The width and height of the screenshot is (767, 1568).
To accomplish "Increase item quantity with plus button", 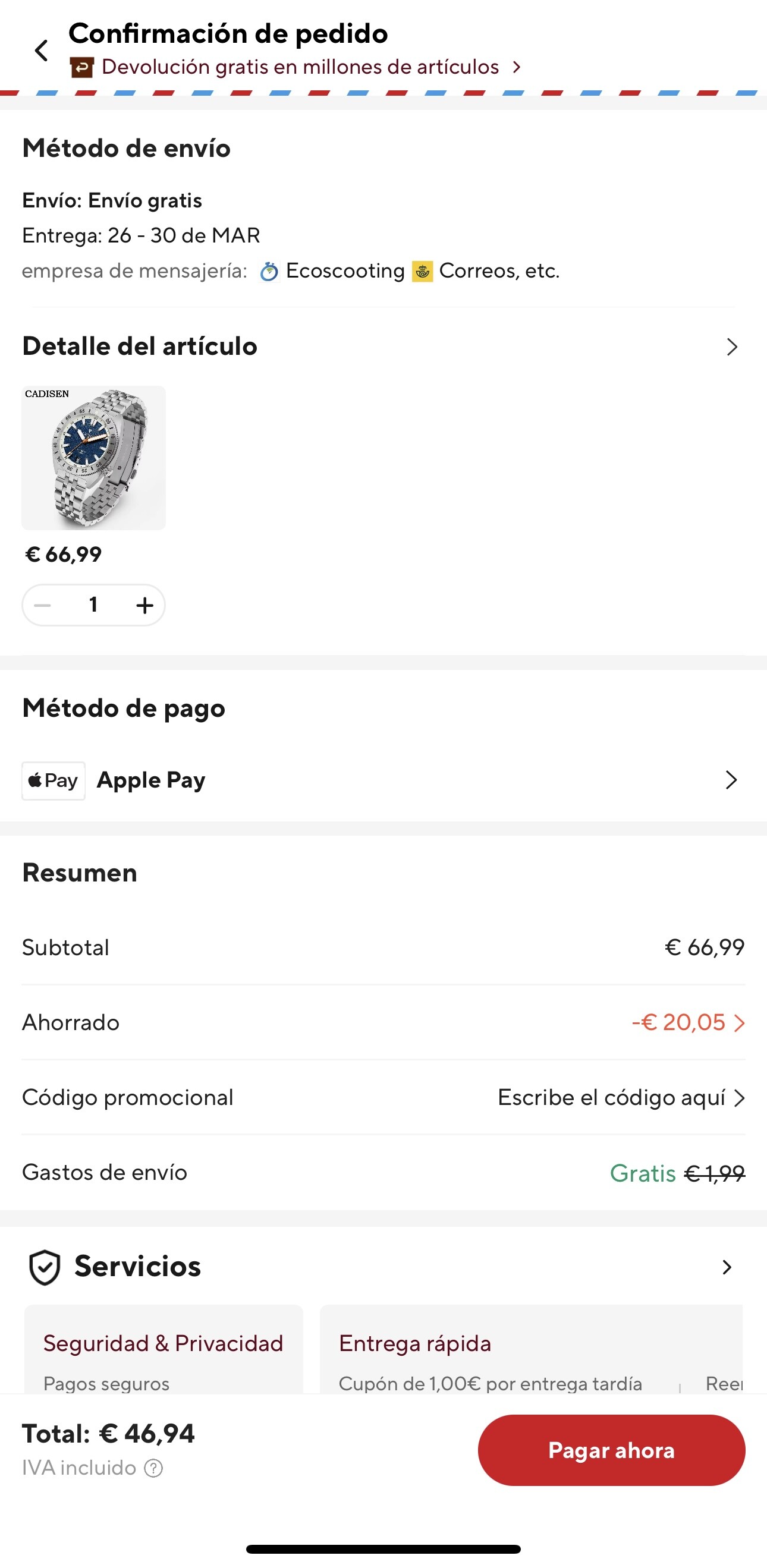I will point(144,605).
